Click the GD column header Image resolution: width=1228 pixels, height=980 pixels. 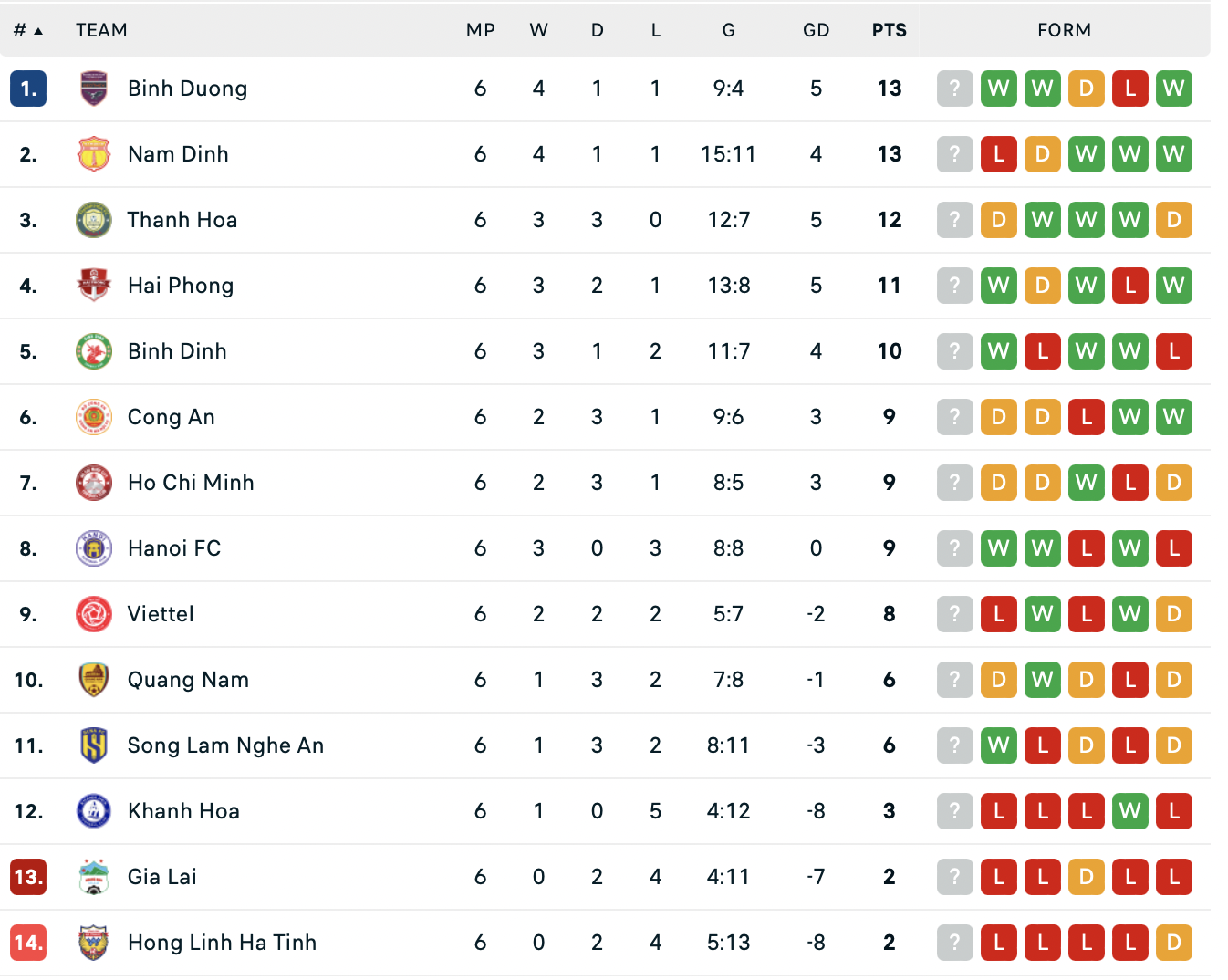(817, 30)
